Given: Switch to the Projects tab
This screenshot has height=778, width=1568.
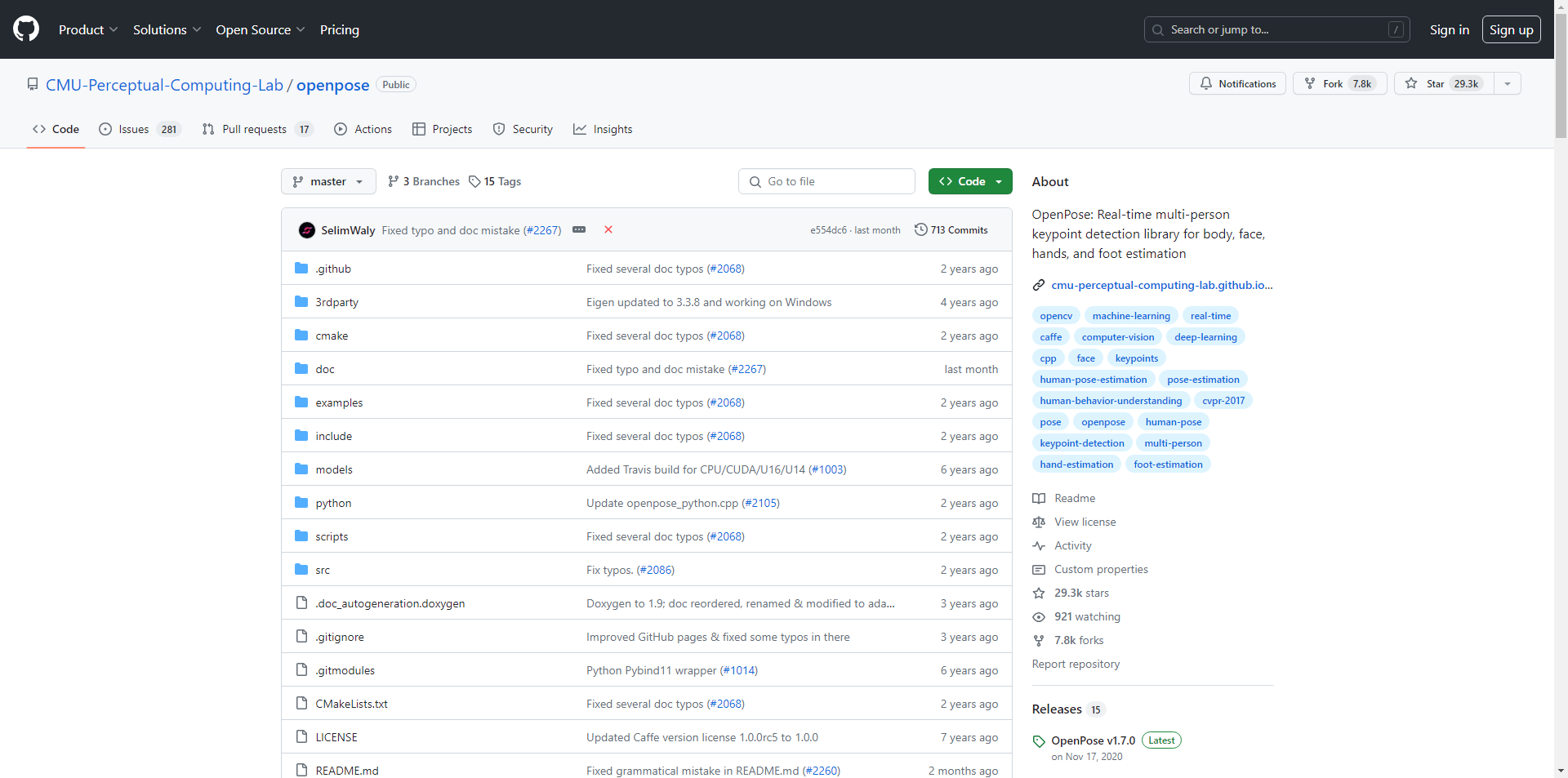Looking at the screenshot, I should point(442,129).
